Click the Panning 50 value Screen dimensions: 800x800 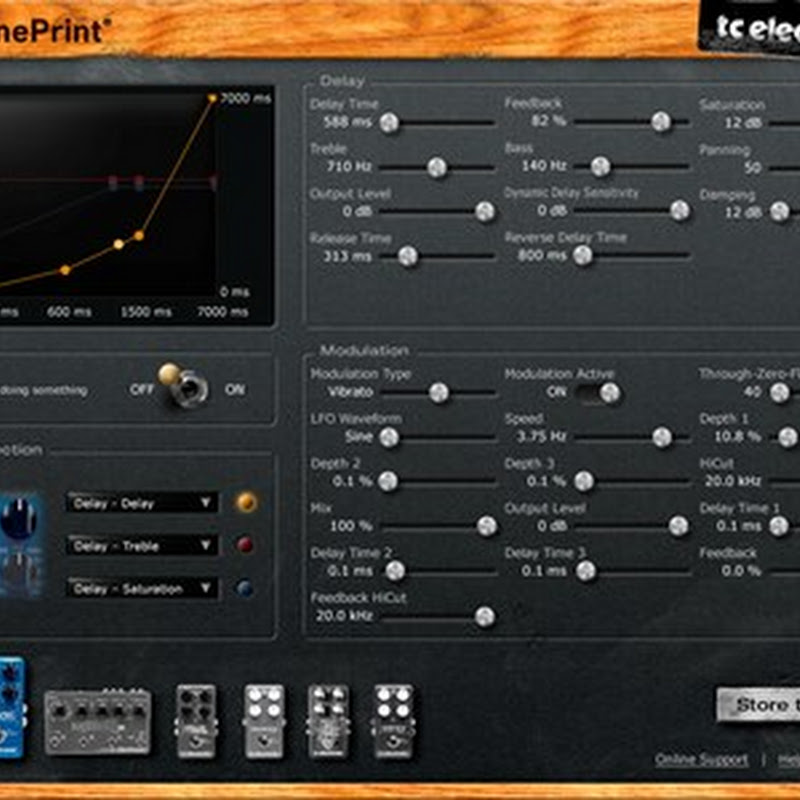753,167
